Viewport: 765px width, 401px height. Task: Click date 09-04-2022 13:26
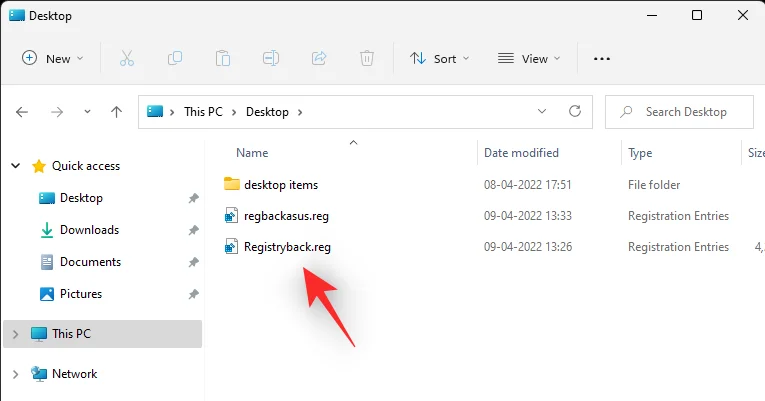(x=528, y=247)
